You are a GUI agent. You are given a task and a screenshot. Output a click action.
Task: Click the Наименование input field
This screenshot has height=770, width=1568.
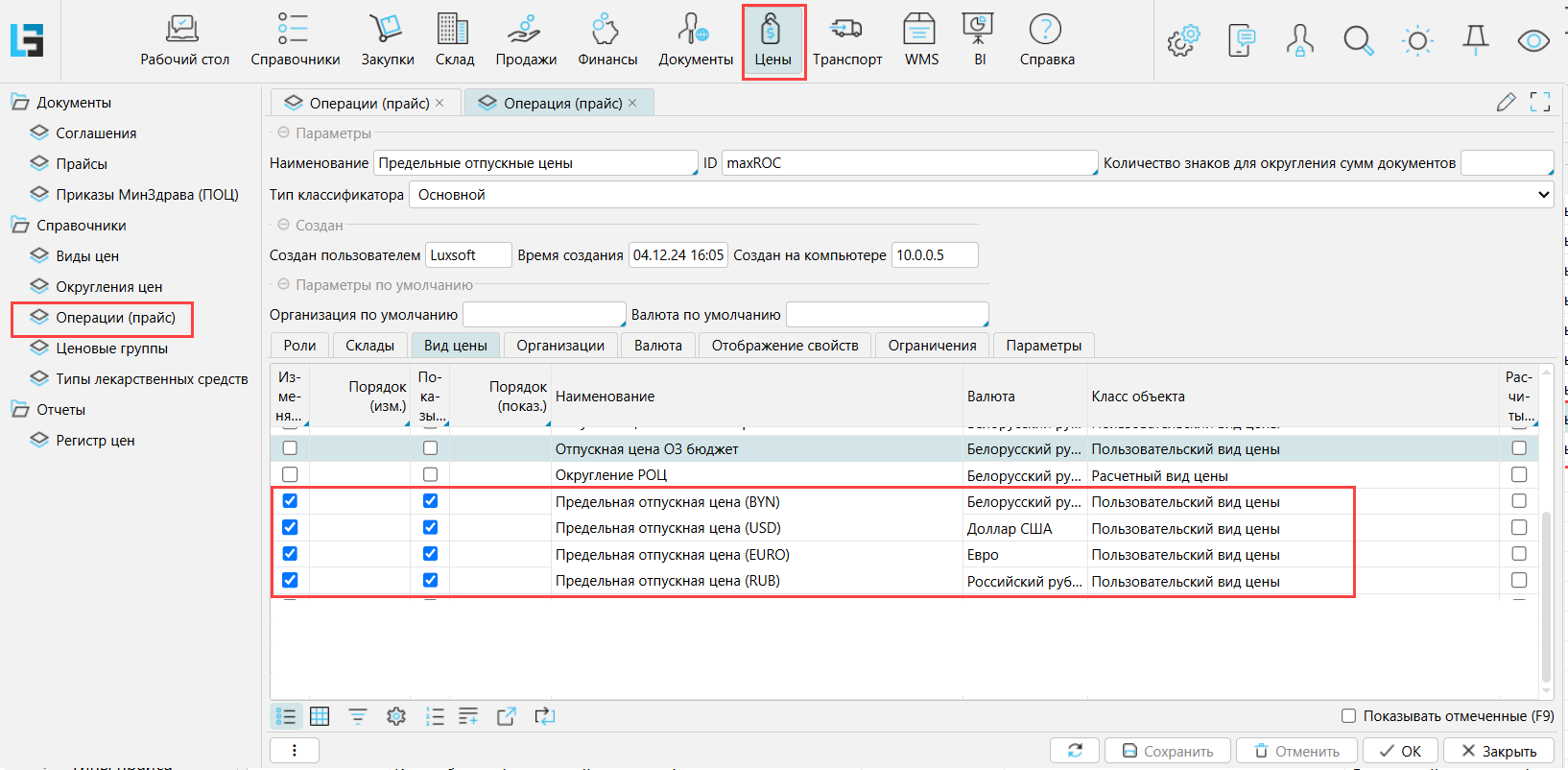coord(535,163)
